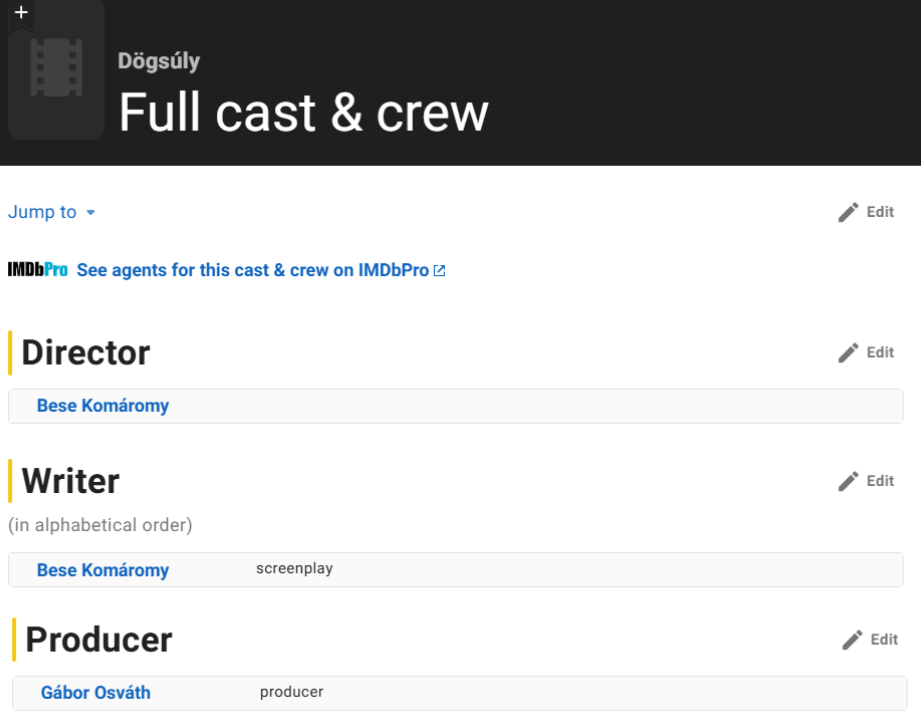The image size is (921, 723).
Task: Open Bese Komáromy under Director
Action: tap(103, 406)
